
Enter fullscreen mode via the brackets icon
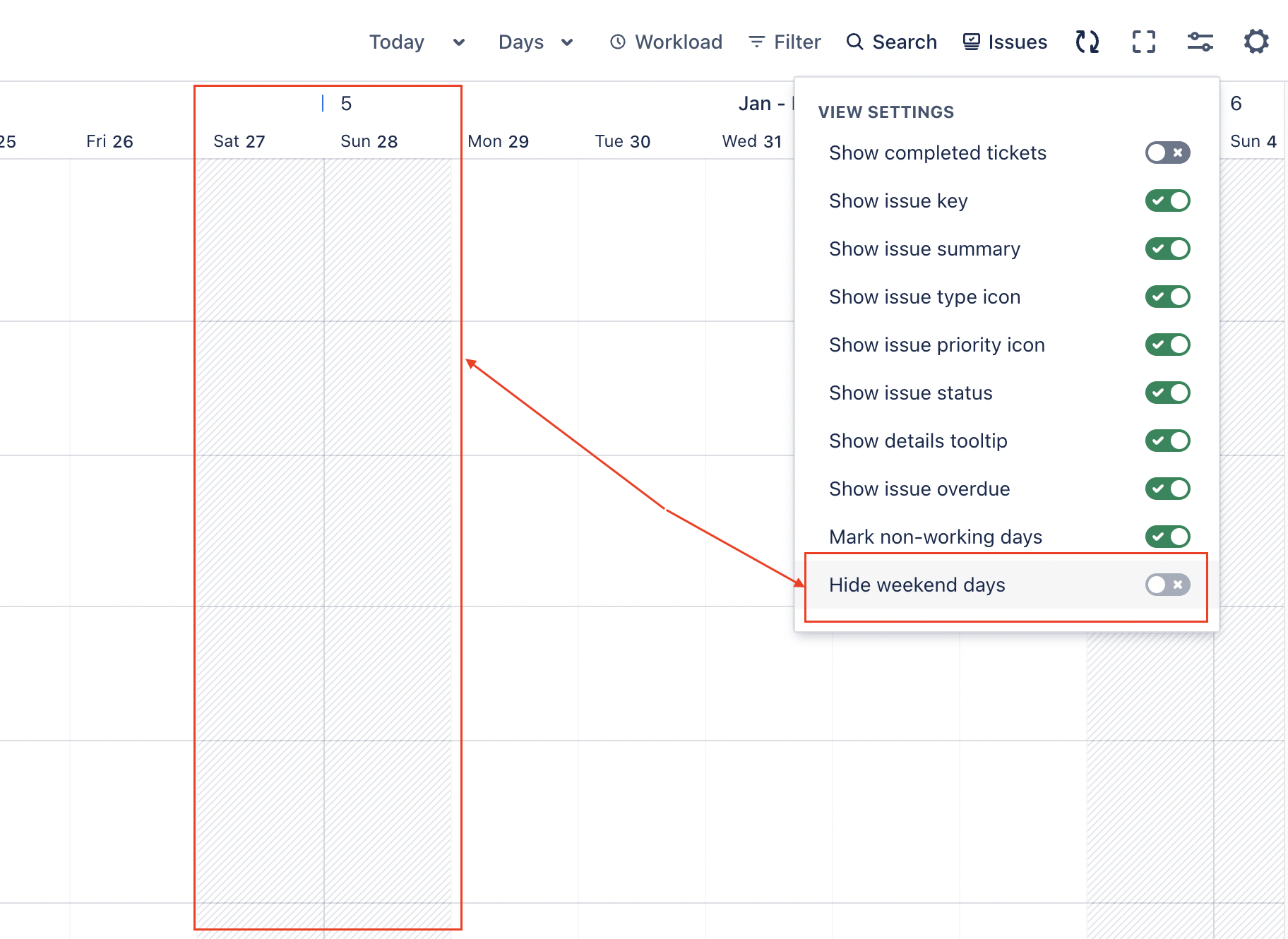click(1143, 42)
